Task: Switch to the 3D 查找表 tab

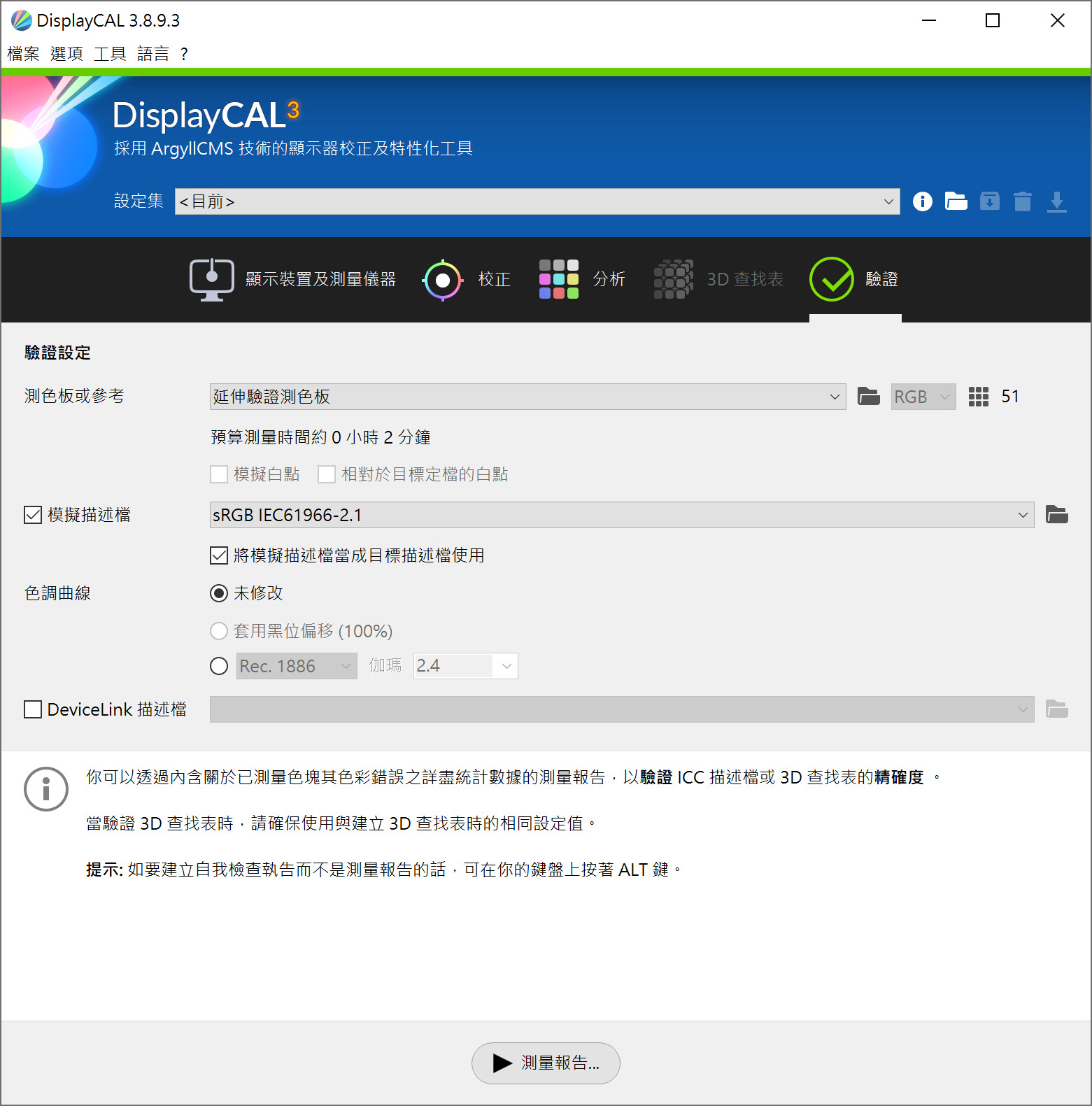Action: tap(718, 280)
